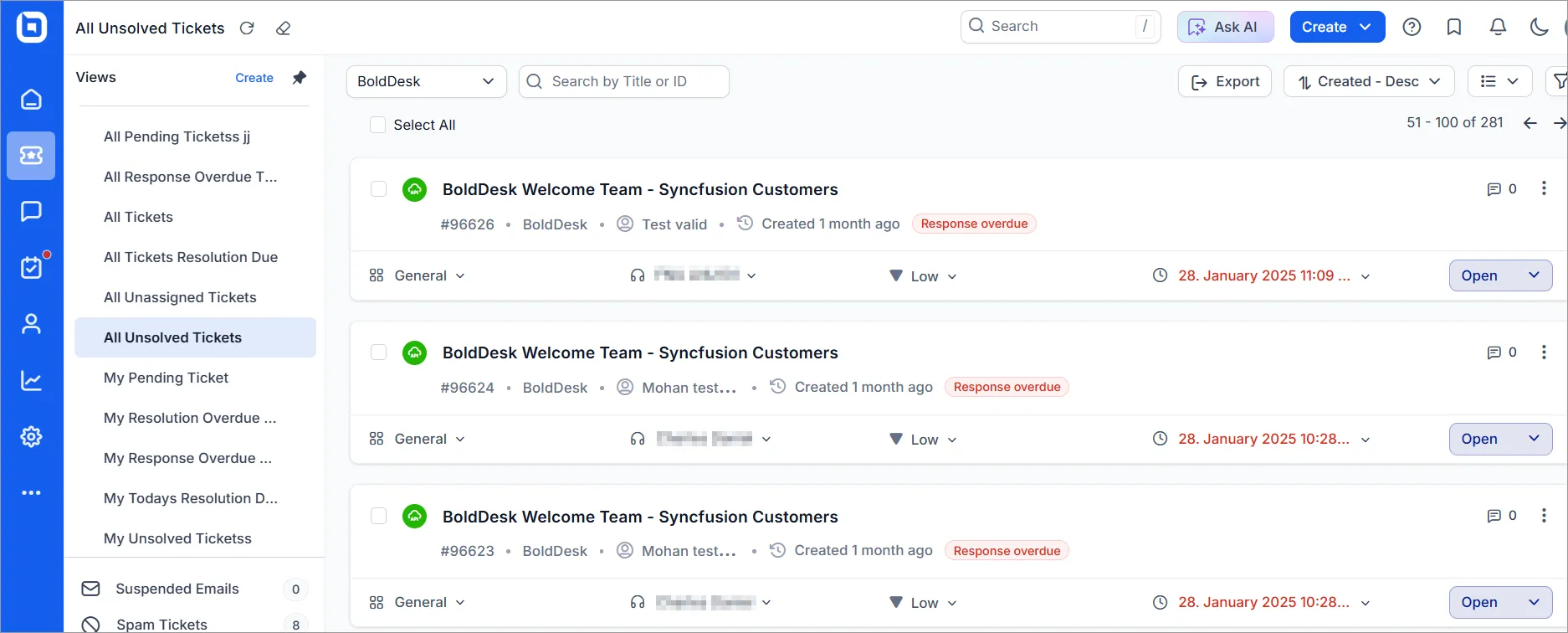Image resolution: width=1568 pixels, height=633 pixels.
Task: Open the Activities checklist sidebar icon
Action: (x=31, y=268)
